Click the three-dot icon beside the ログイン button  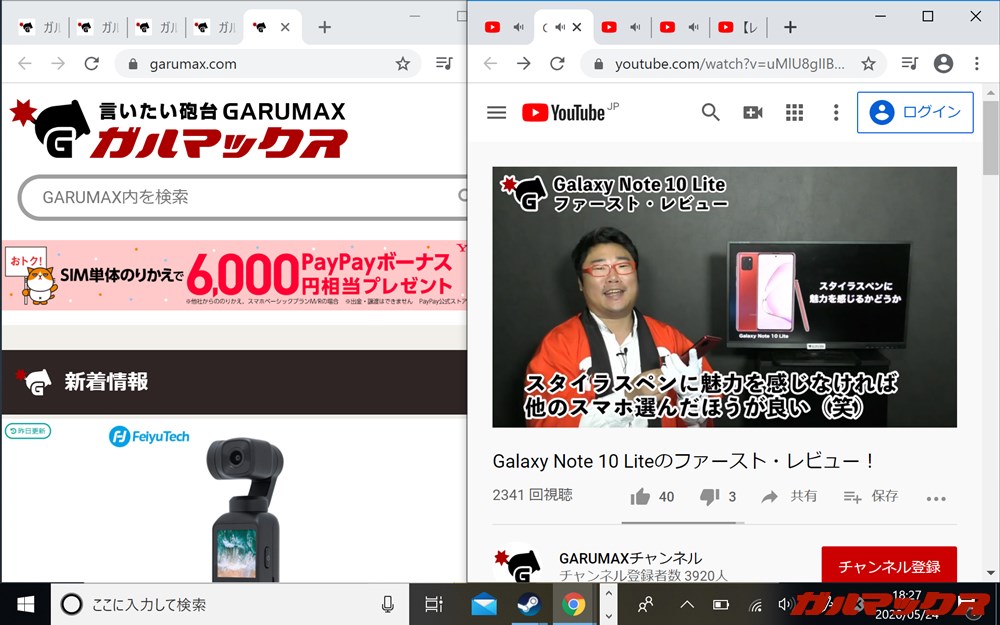(x=836, y=112)
